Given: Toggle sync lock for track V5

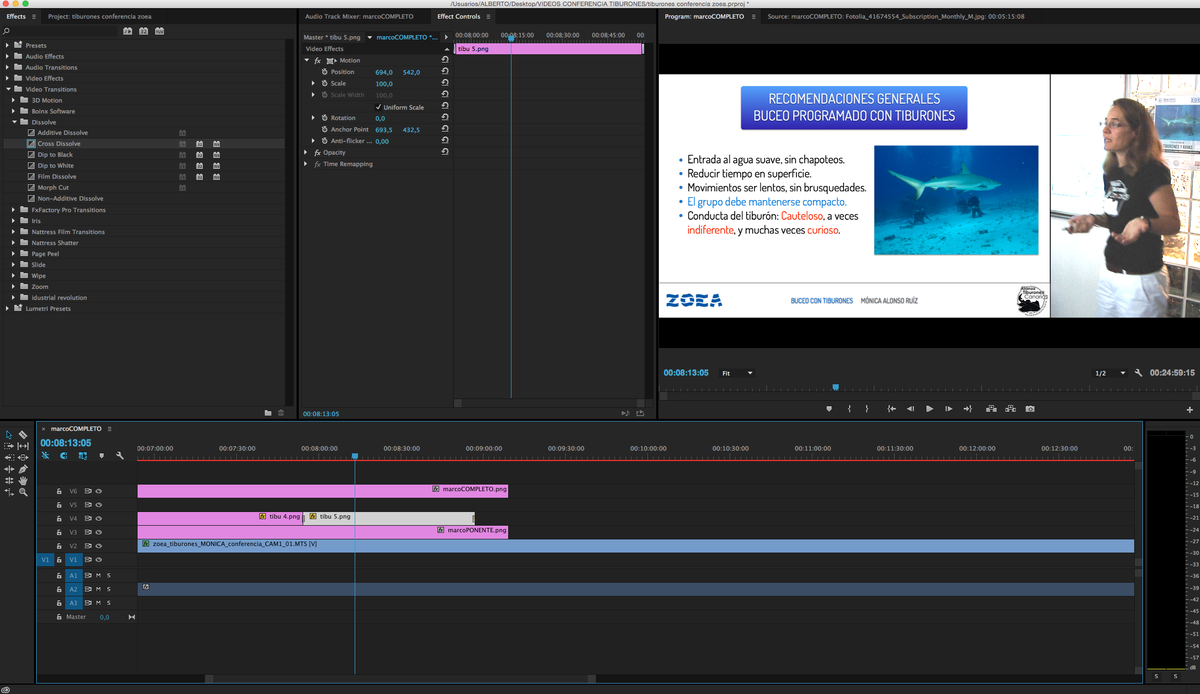Looking at the screenshot, I should [88, 505].
